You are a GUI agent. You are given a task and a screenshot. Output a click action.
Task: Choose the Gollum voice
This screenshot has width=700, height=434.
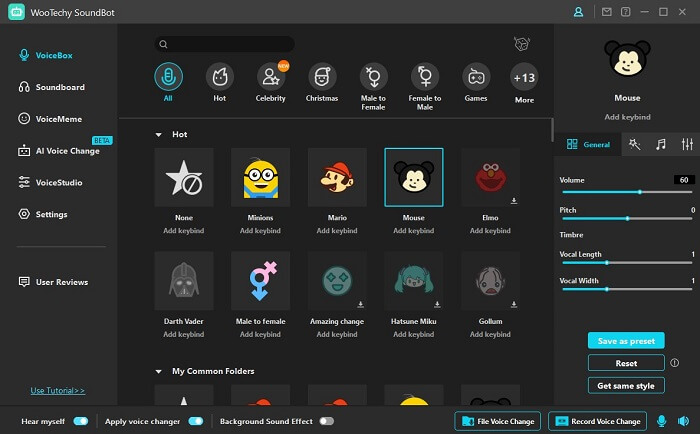[x=491, y=281]
